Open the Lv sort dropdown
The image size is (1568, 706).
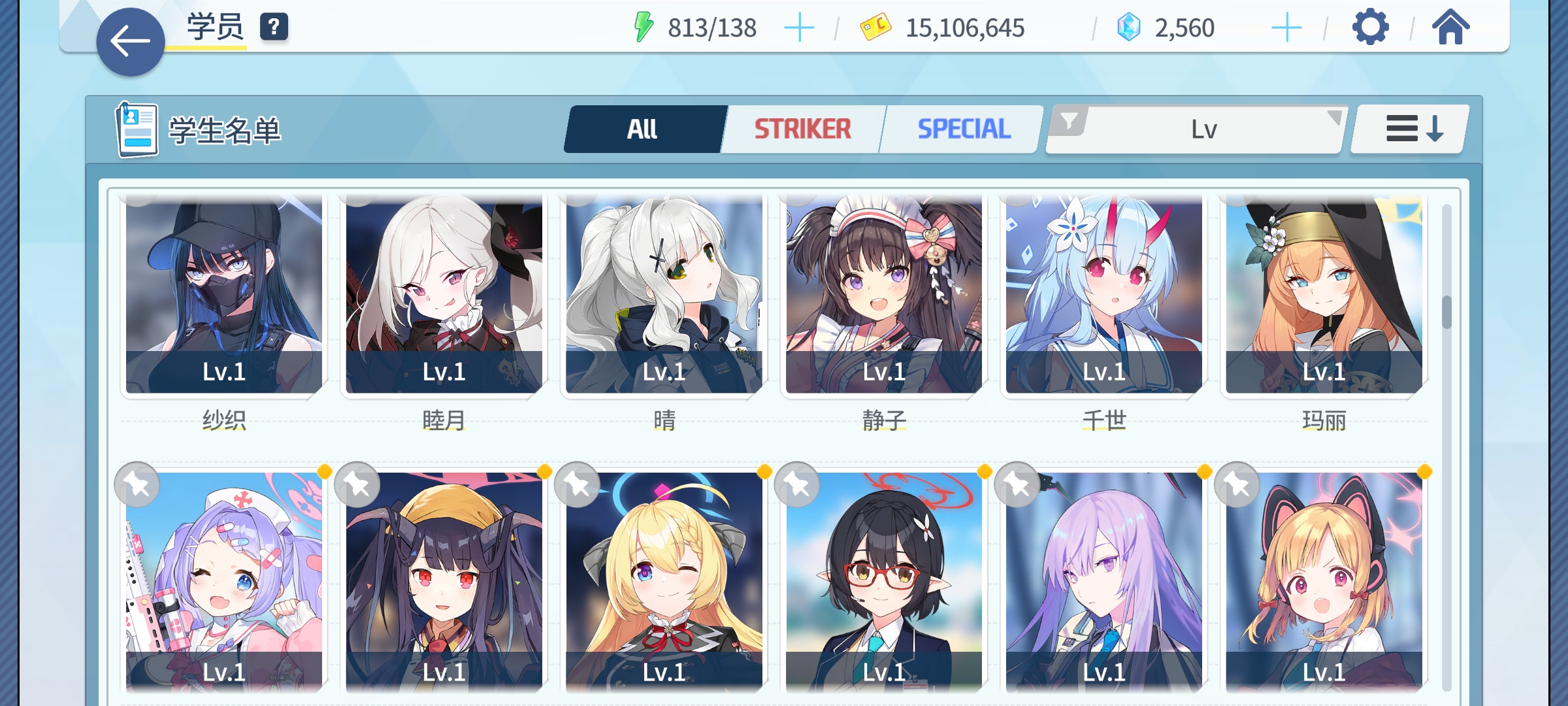(1204, 129)
